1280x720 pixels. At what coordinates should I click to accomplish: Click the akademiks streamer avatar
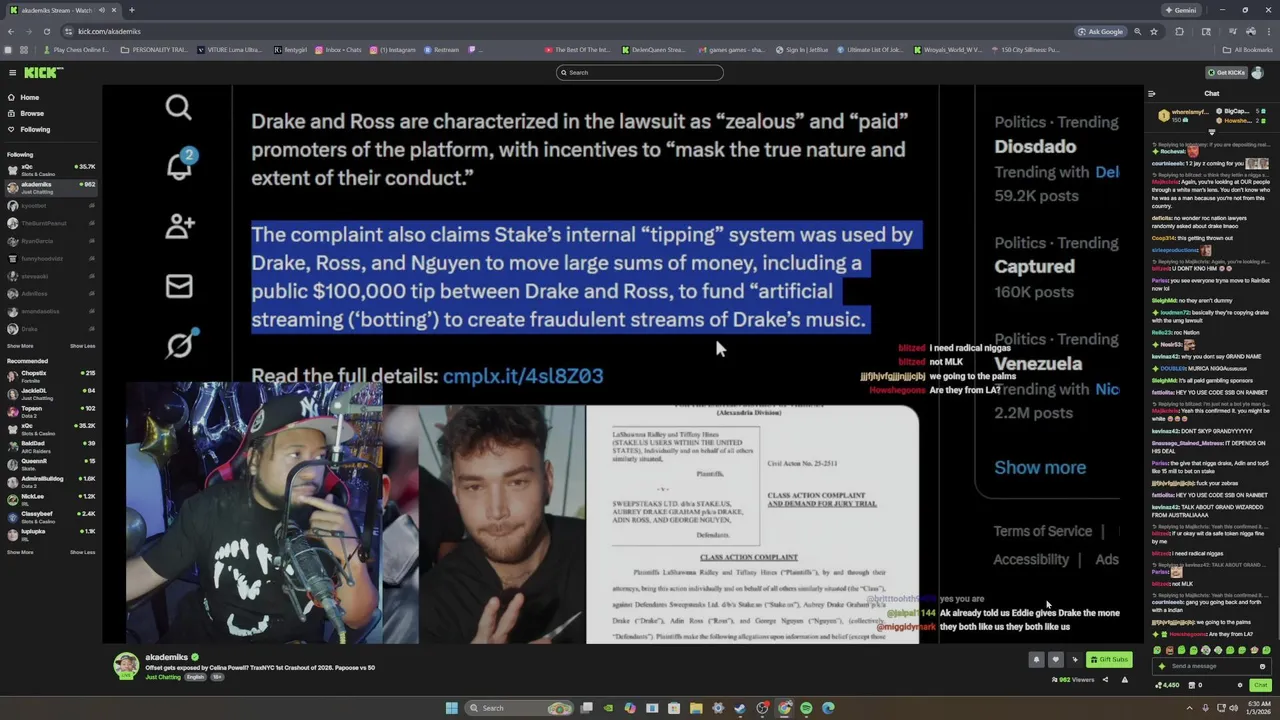pyautogui.click(x=126, y=665)
